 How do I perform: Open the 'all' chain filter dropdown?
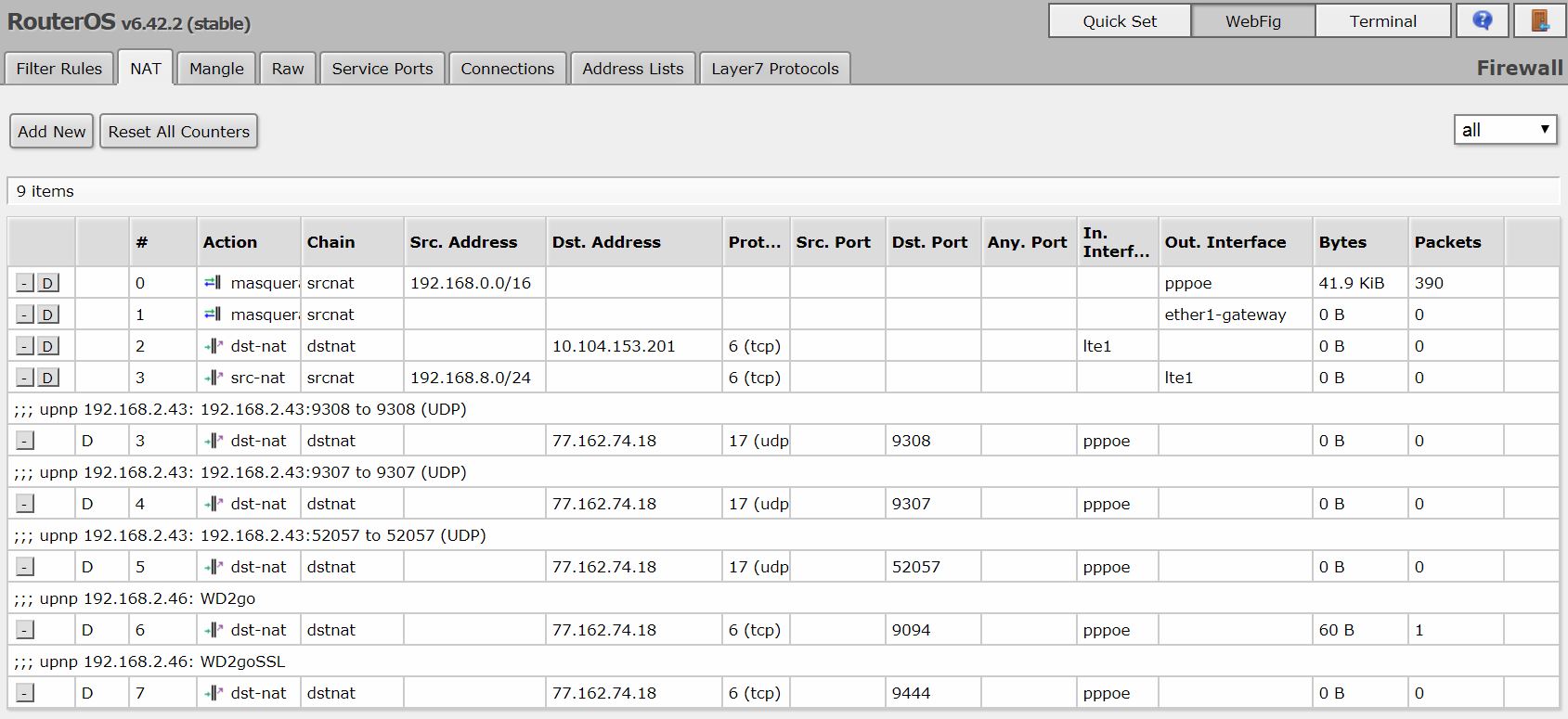pyautogui.click(x=1505, y=130)
